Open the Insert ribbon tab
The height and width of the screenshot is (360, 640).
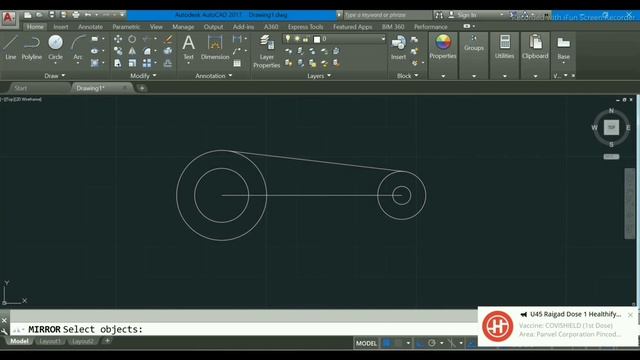(61, 27)
